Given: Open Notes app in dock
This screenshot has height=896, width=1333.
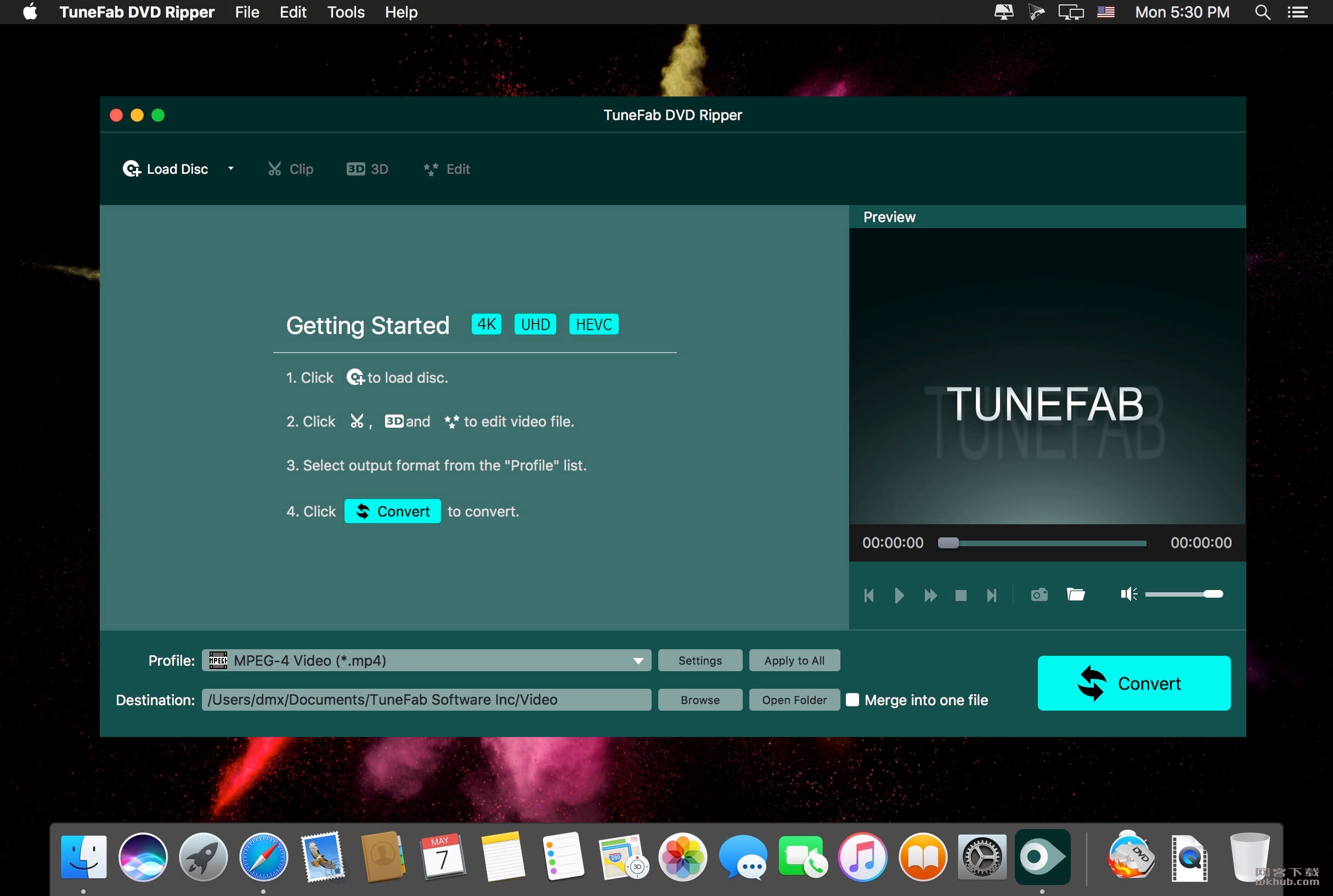Looking at the screenshot, I should click(503, 857).
